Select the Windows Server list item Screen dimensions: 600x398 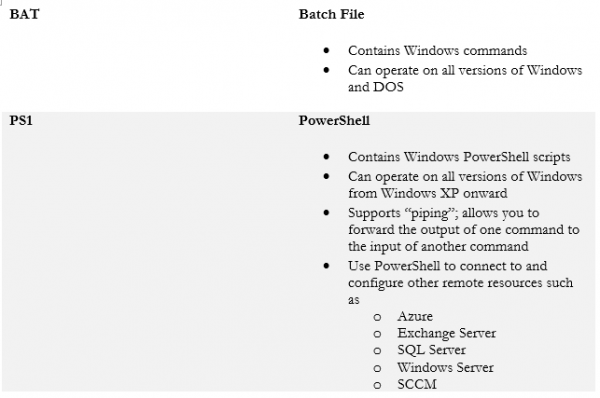445,367
